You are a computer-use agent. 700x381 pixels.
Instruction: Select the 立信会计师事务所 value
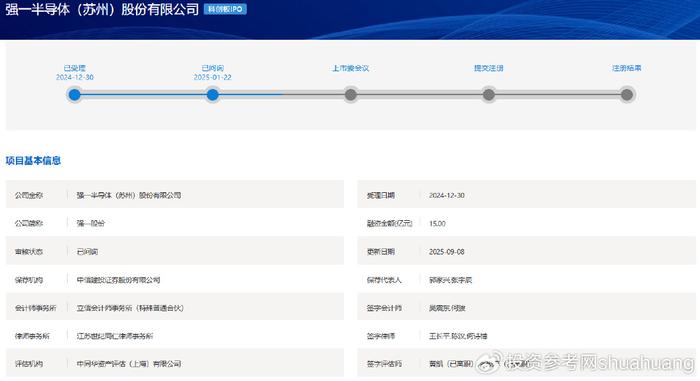point(130,308)
